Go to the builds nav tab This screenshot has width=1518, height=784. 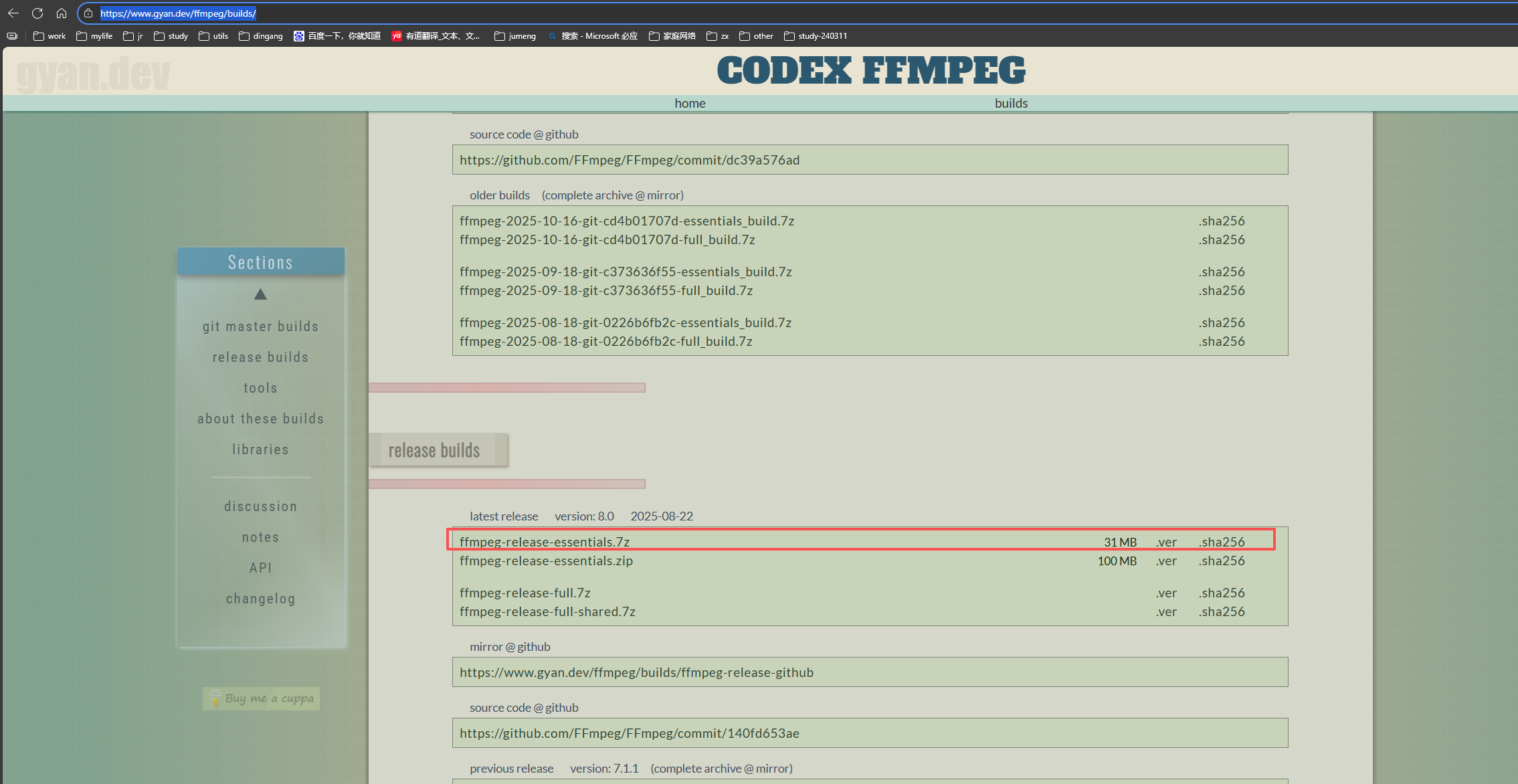pyautogui.click(x=1011, y=103)
